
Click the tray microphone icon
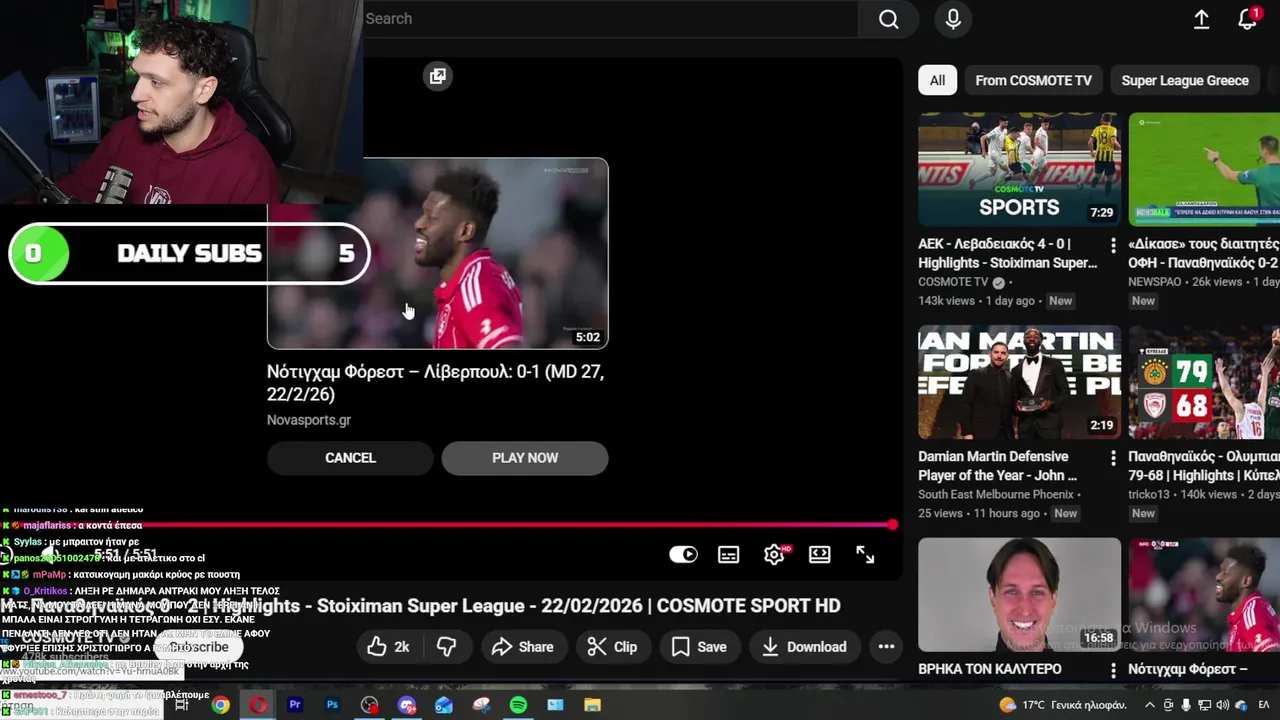click(1186, 705)
